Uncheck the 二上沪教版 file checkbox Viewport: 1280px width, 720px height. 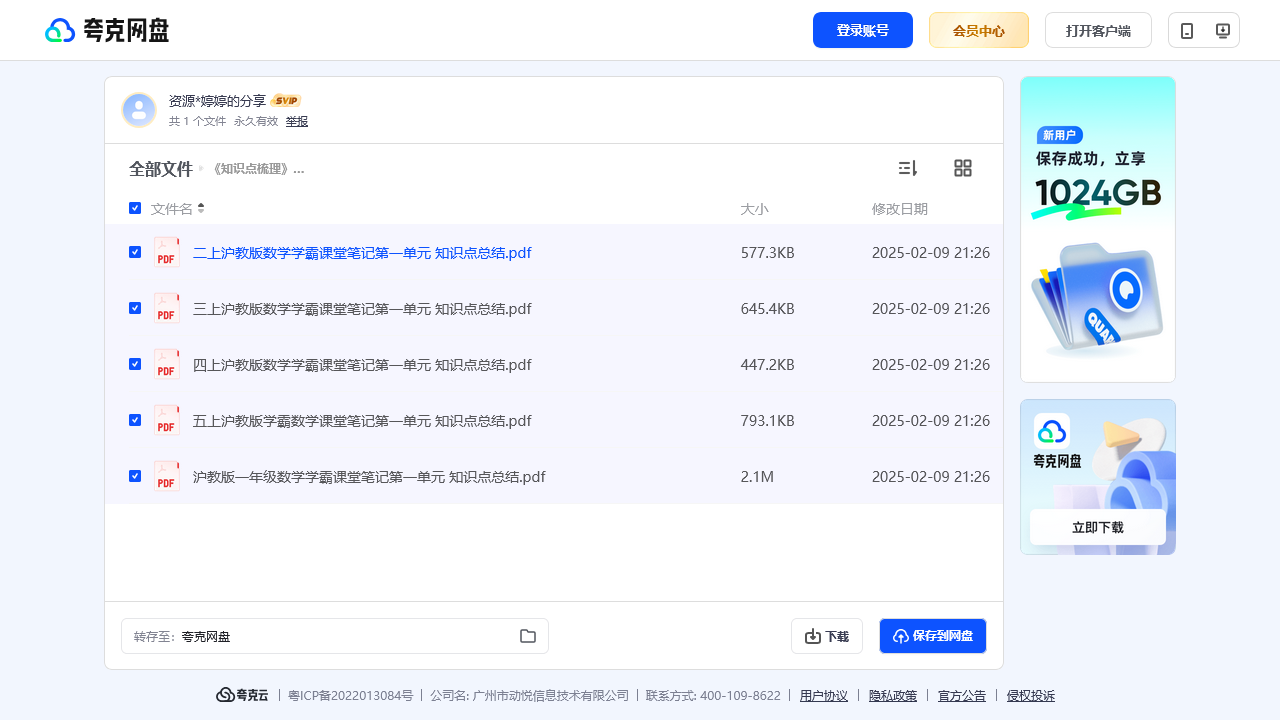(135, 252)
